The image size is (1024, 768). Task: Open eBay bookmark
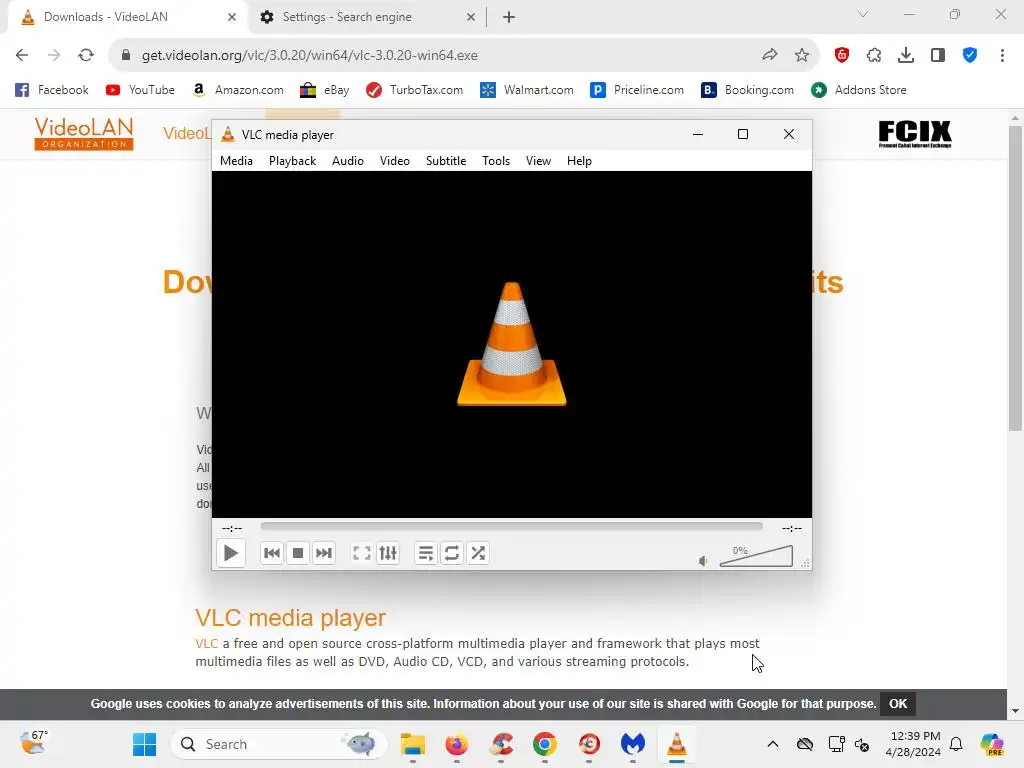(x=325, y=90)
